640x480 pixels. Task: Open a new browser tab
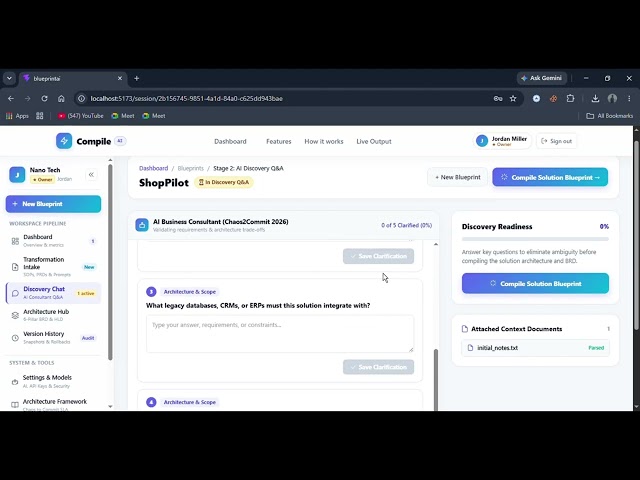coord(137,78)
